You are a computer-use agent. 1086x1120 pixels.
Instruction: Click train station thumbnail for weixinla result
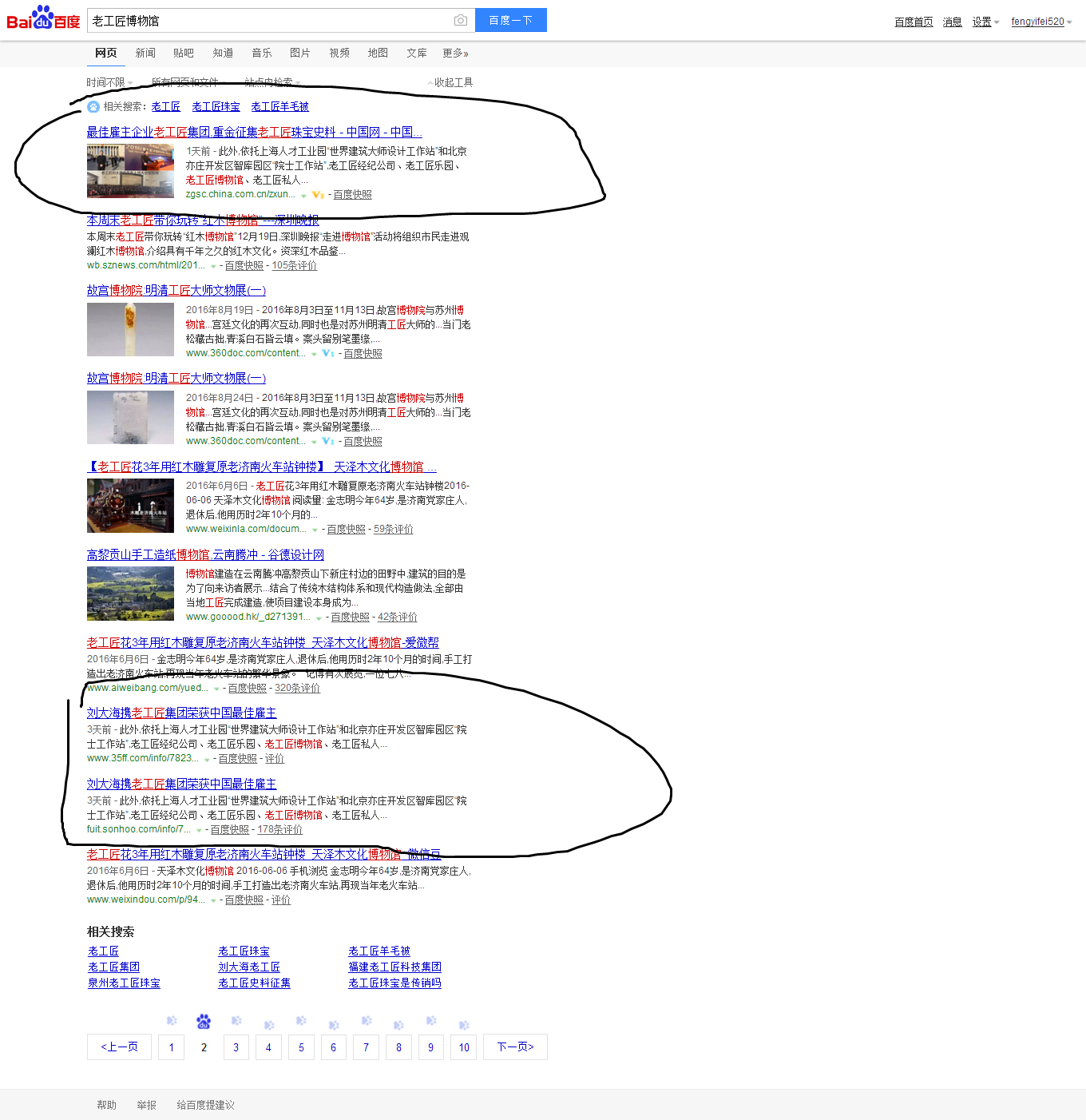(130, 506)
